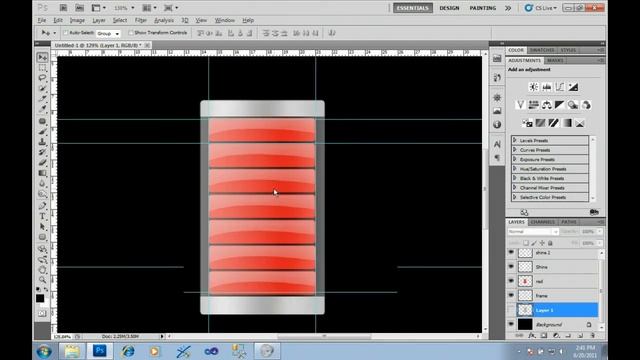Add a Photo Filter adjustment
The height and width of the screenshot is (360, 640).
click(573, 105)
